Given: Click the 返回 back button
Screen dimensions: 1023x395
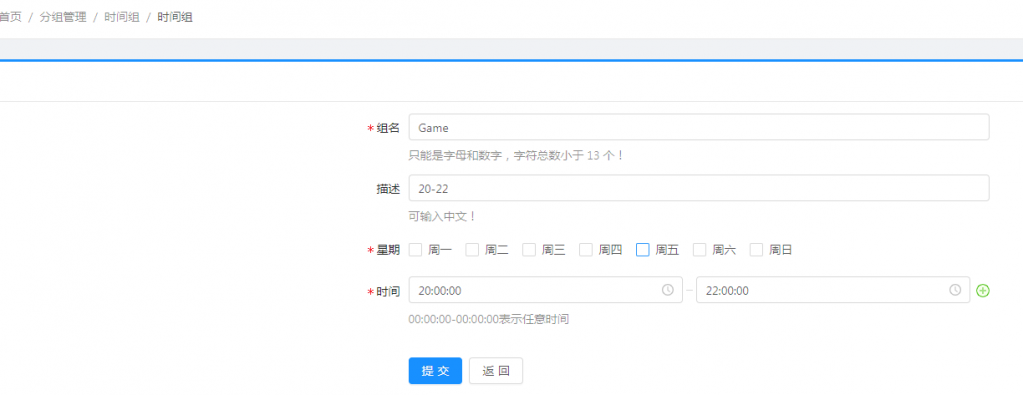Looking at the screenshot, I should click(x=496, y=371).
